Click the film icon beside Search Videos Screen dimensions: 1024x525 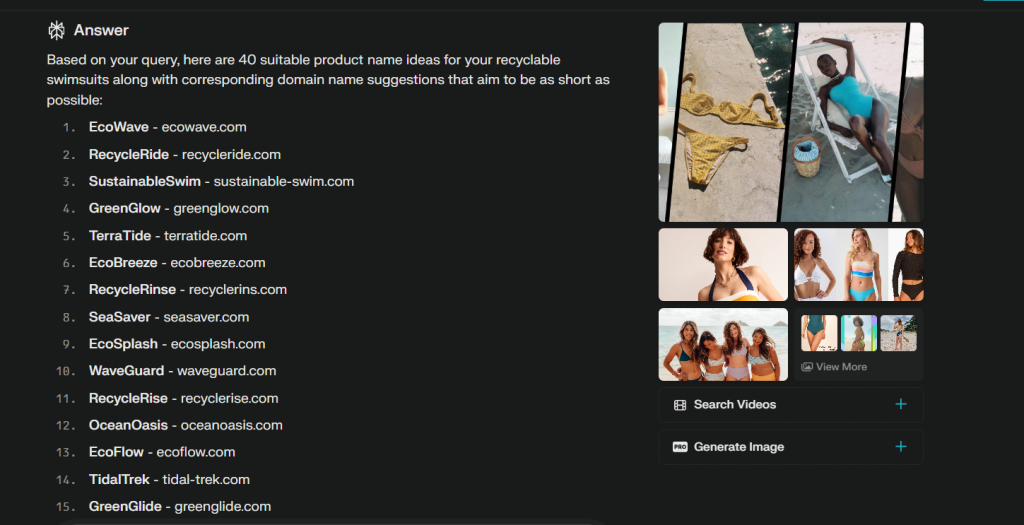[x=680, y=405]
